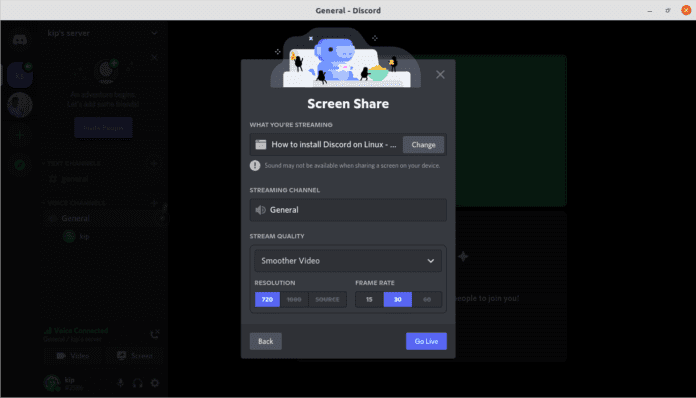Click the sound availability warning text

(x=352, y=166)
